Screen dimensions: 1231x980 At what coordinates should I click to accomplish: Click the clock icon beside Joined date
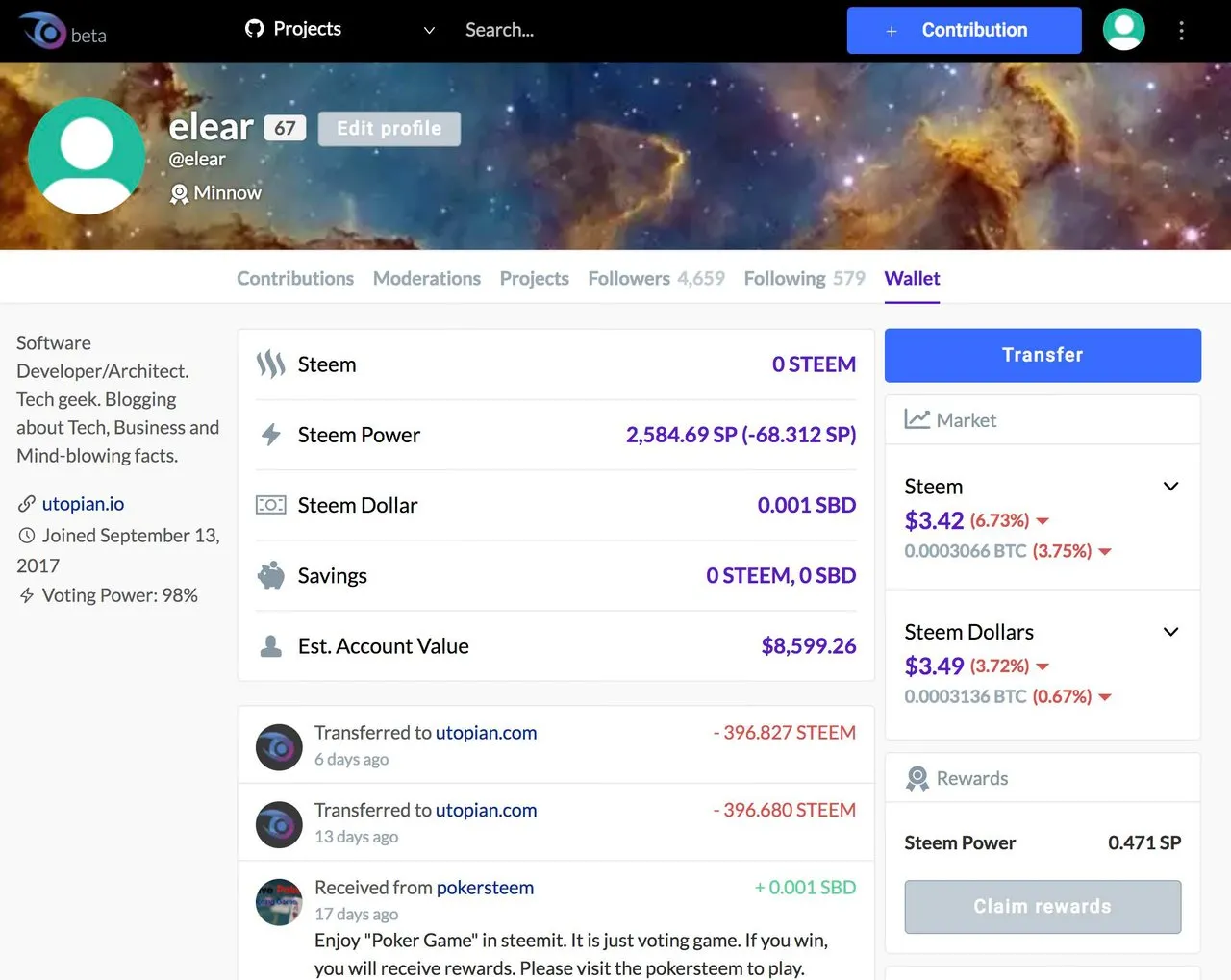coord(27,536)
